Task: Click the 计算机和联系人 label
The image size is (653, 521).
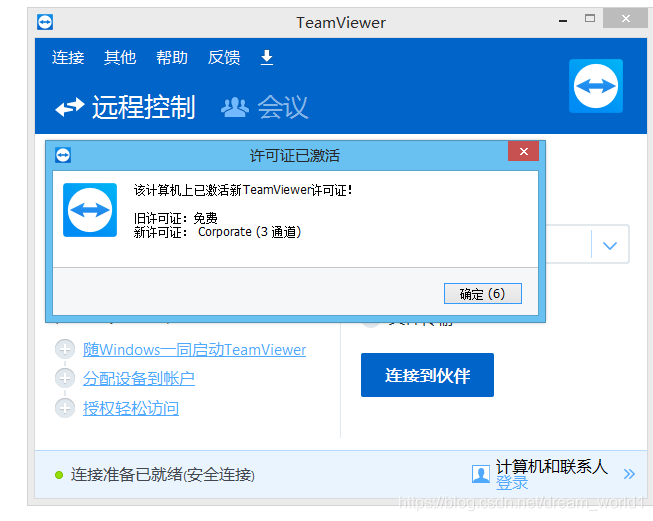Action: [551, 466]
